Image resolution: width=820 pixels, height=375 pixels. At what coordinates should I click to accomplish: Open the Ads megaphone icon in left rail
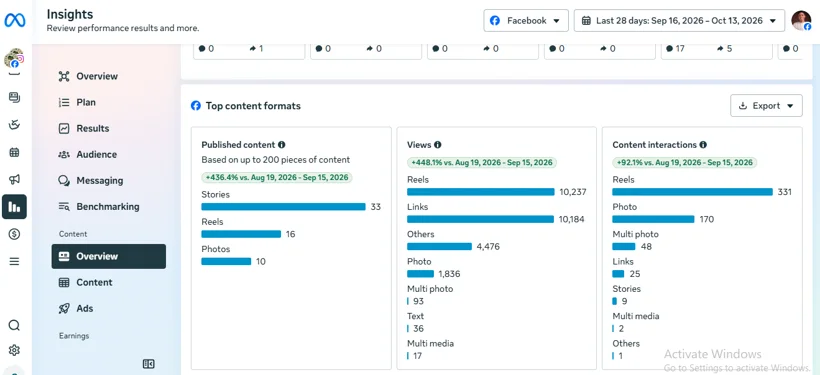[x=14, y=179]
